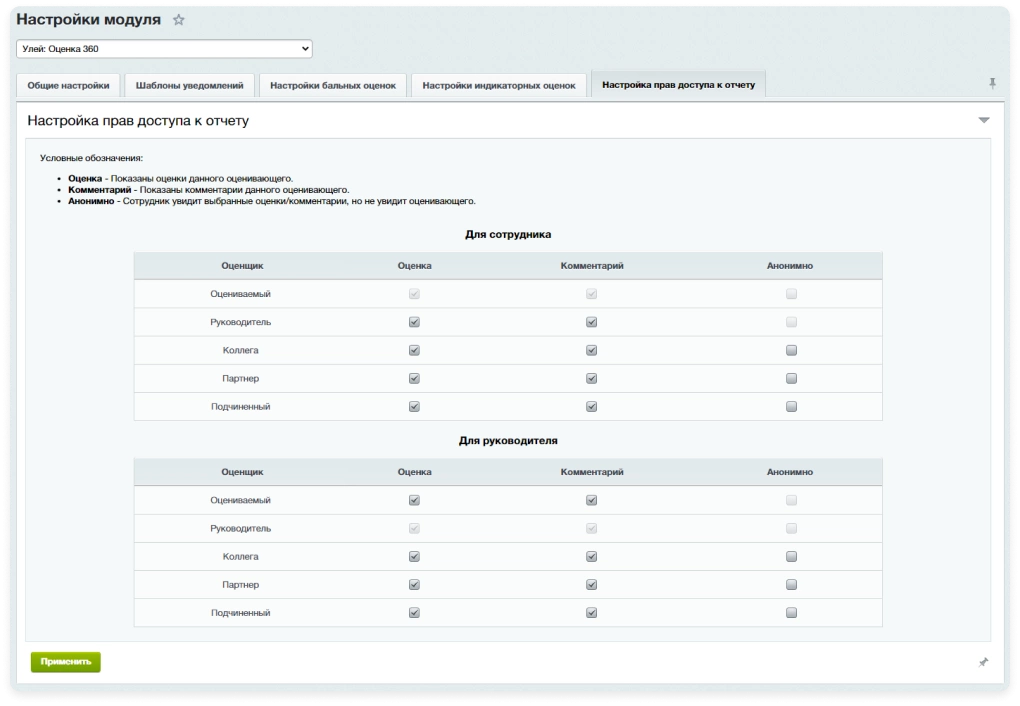Click Оцениваемый row label in manager table
Screen dimensions: 1020x706
click(241, 500)
